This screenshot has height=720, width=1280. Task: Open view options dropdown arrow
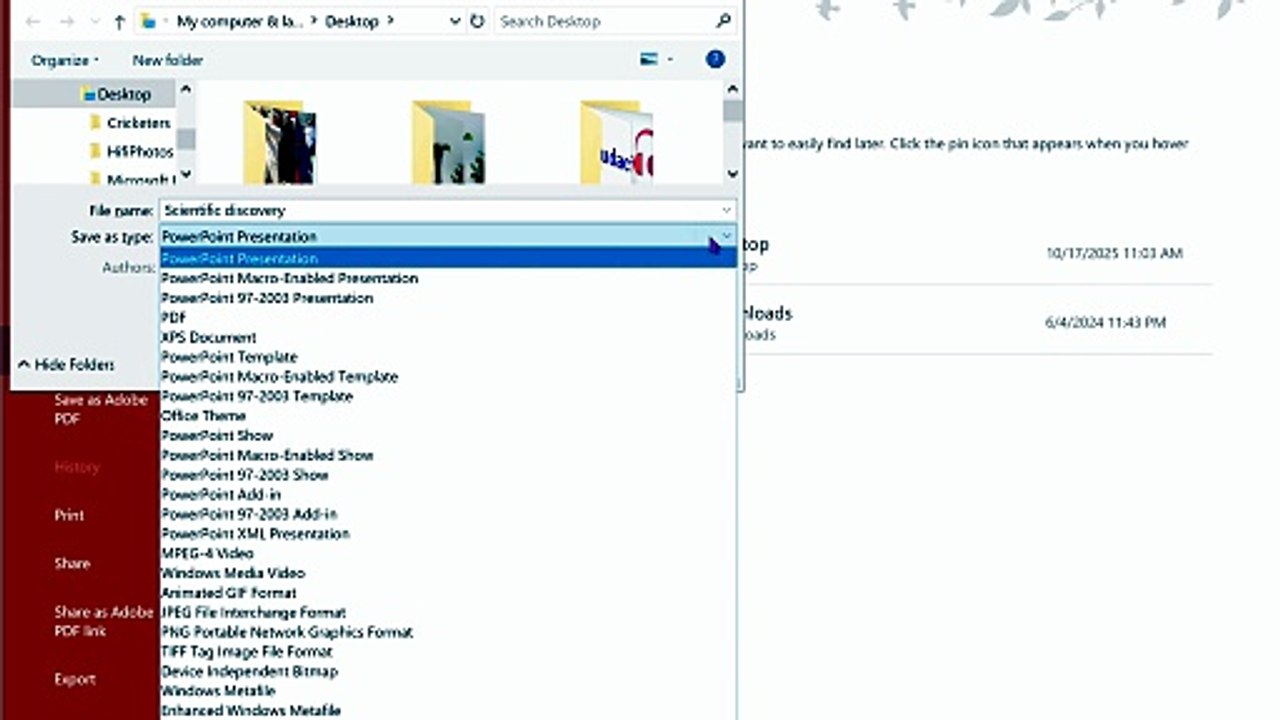670,60
